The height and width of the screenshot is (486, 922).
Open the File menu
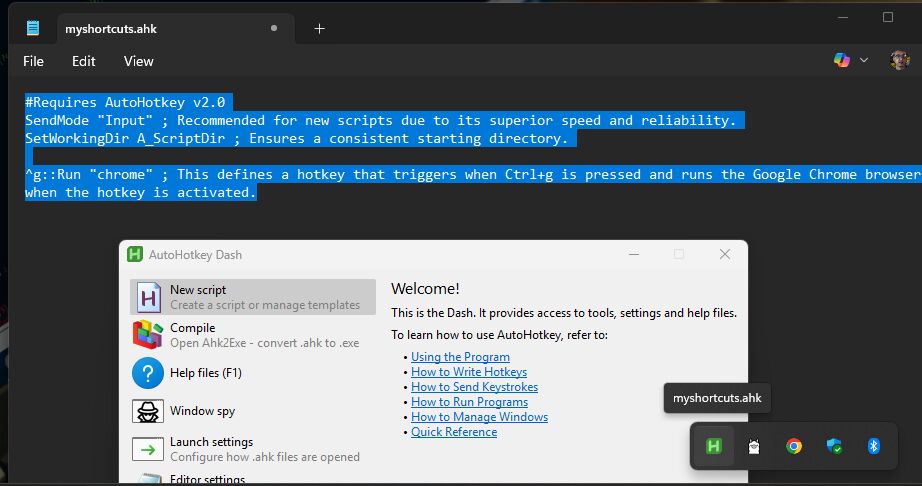(34, 61)
